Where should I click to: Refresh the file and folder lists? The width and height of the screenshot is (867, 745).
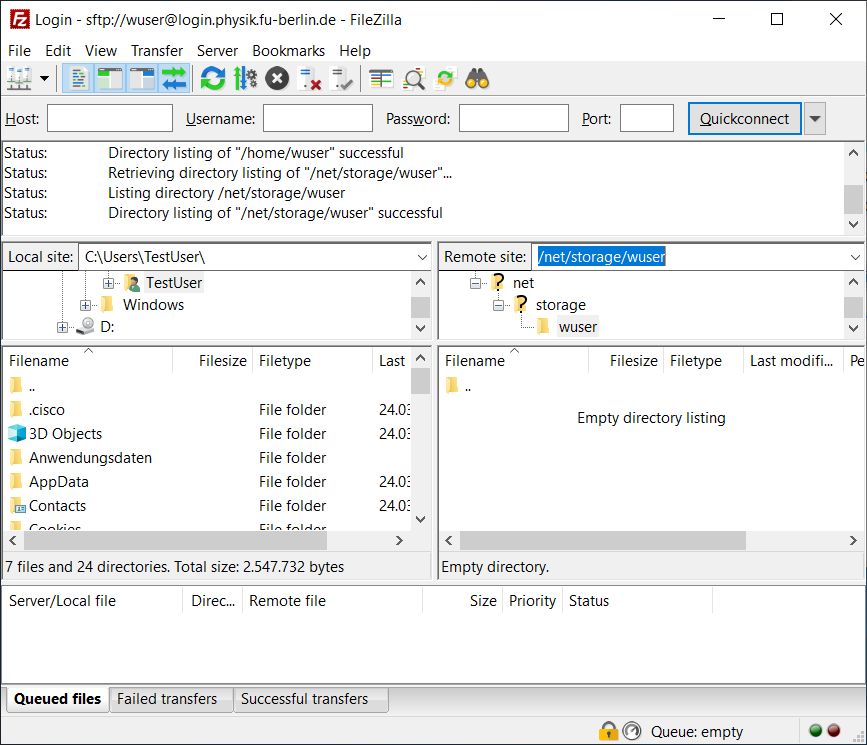(212, 79)
